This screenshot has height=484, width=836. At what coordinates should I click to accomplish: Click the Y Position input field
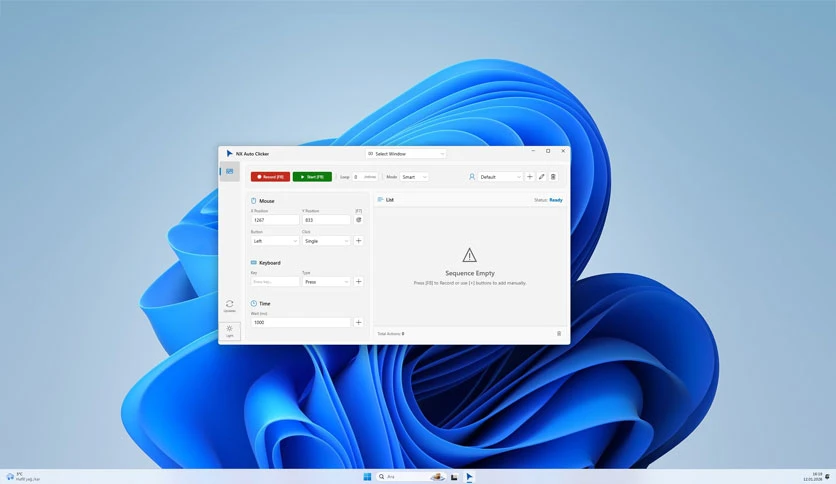pos(326,220)
